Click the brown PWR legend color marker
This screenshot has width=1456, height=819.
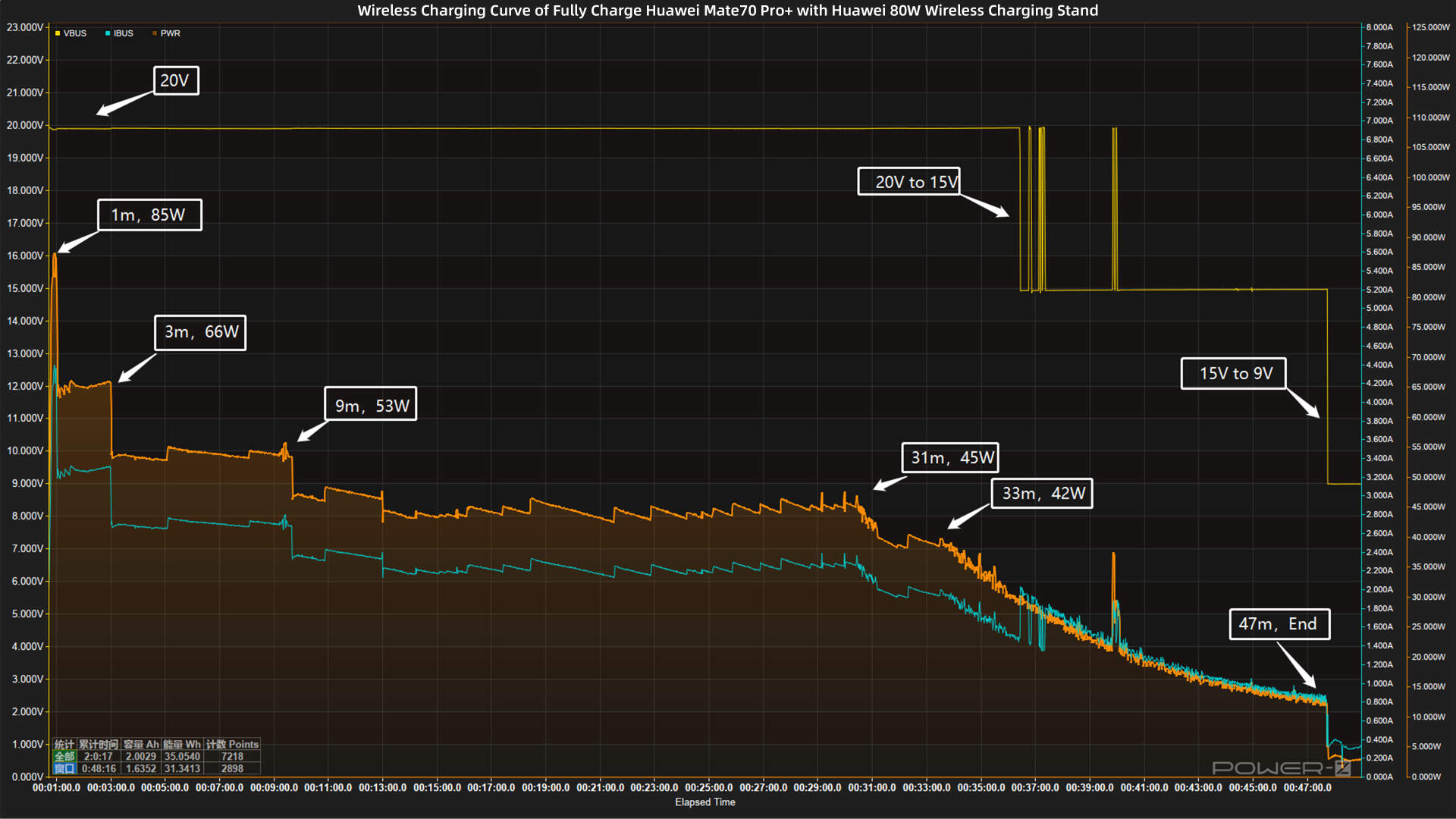click(x=155, y=33)
